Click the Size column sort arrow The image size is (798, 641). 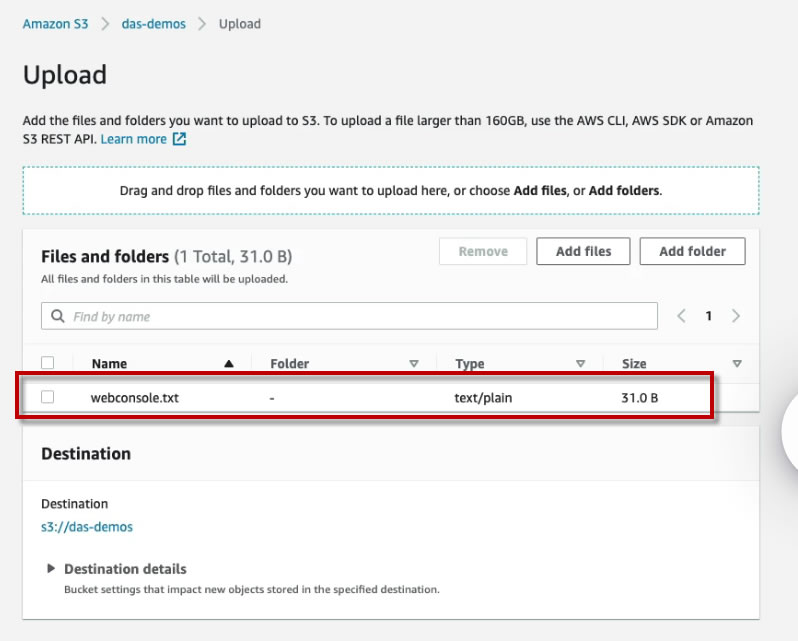737,364
